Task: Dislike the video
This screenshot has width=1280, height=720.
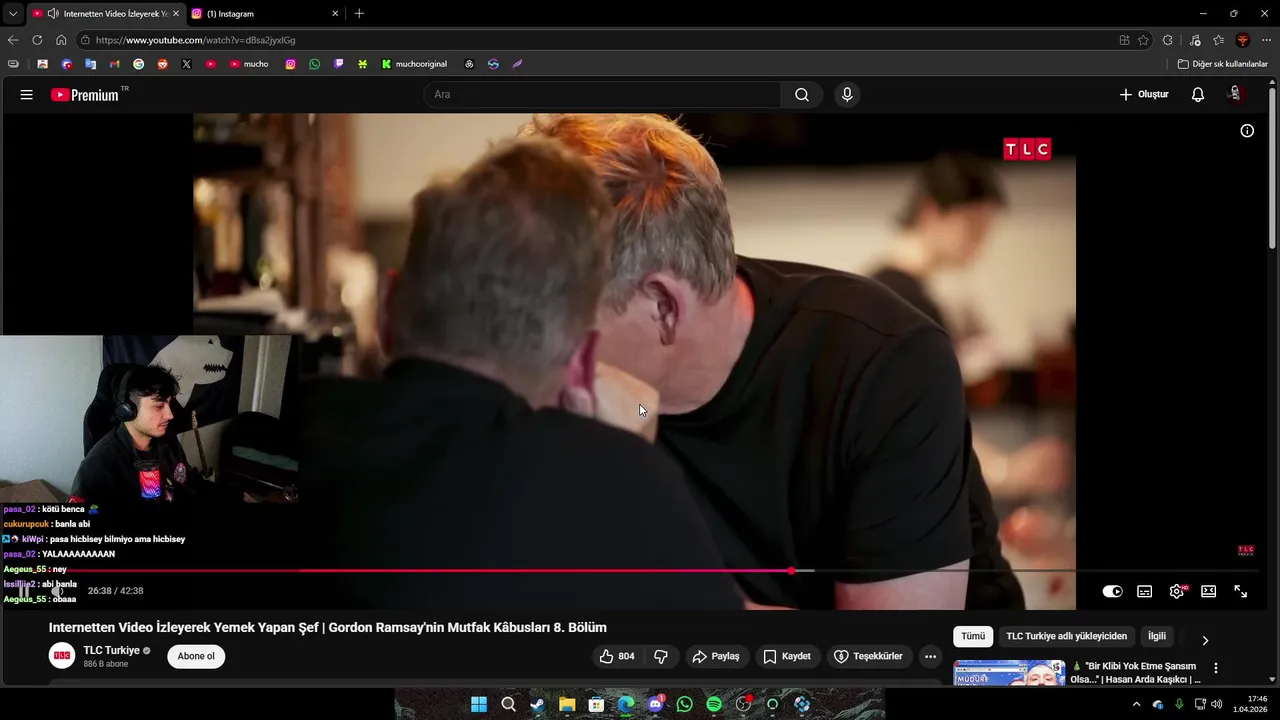Action: (661, 657)
